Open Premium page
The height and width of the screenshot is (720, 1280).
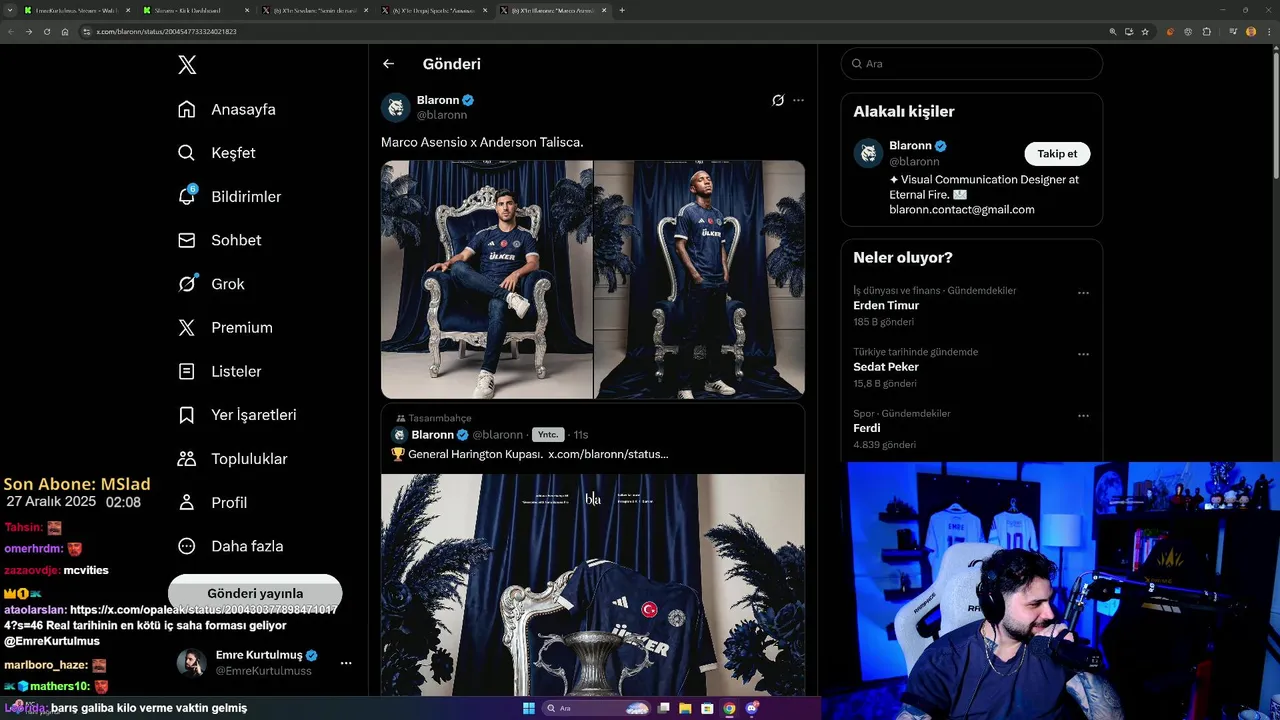pos(225,328)
